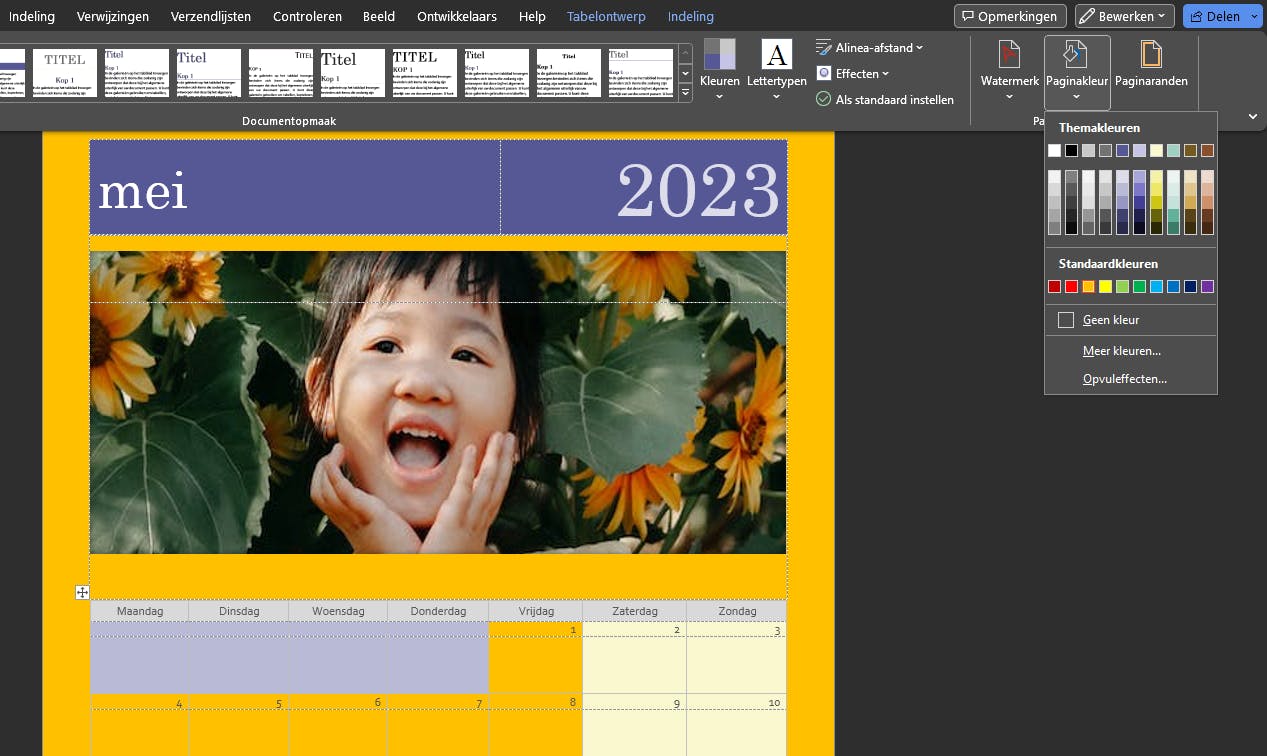
Task: Open Meer kleuren dialog
Action: coord(1131,351)
